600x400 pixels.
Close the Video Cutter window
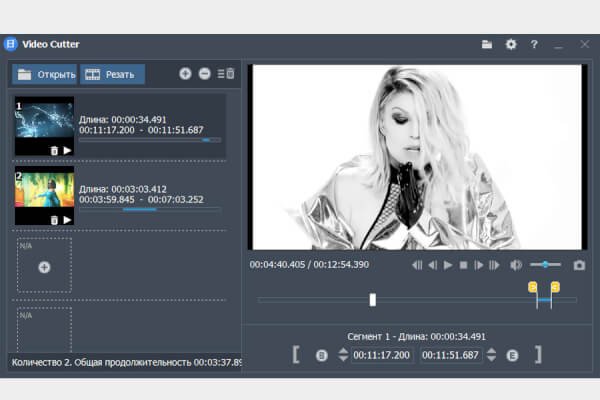tap(585, 44)
